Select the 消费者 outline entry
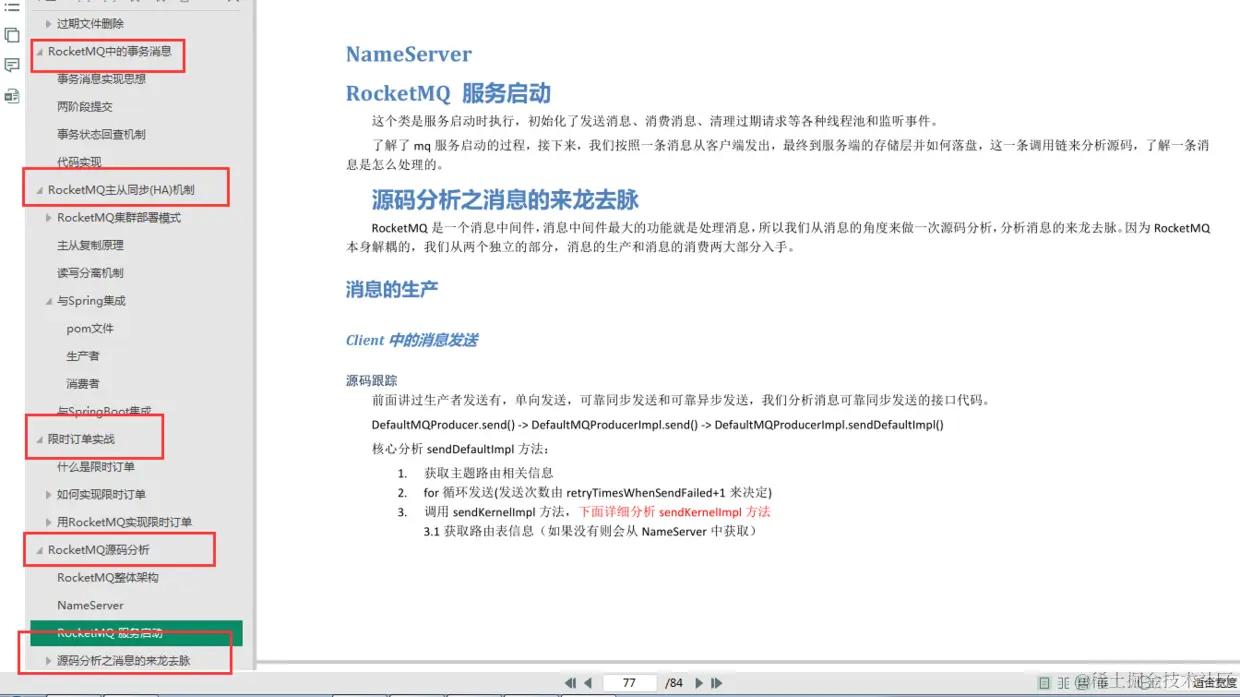1240x697 pixels. 83,384
